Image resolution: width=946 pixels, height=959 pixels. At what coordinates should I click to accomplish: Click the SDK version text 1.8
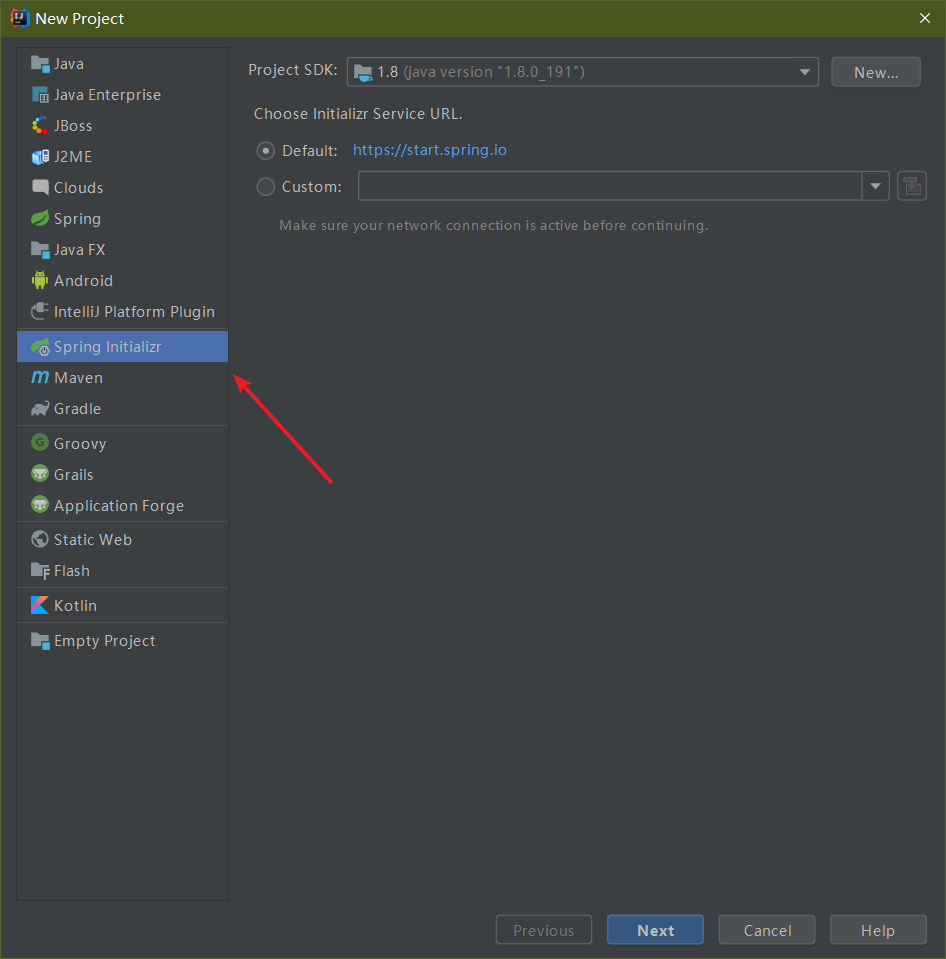tap(388, 72)
